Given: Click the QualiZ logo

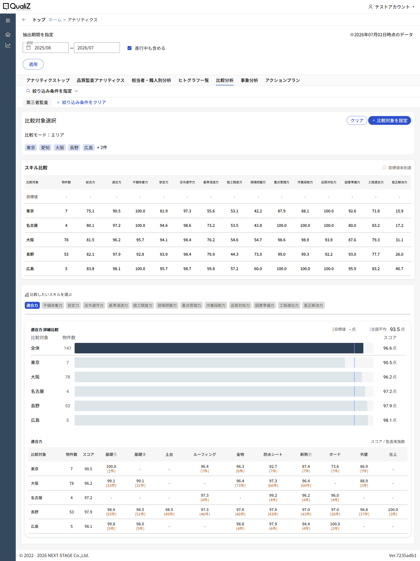Looking at the screenshot, I should [x=16, y=6].
